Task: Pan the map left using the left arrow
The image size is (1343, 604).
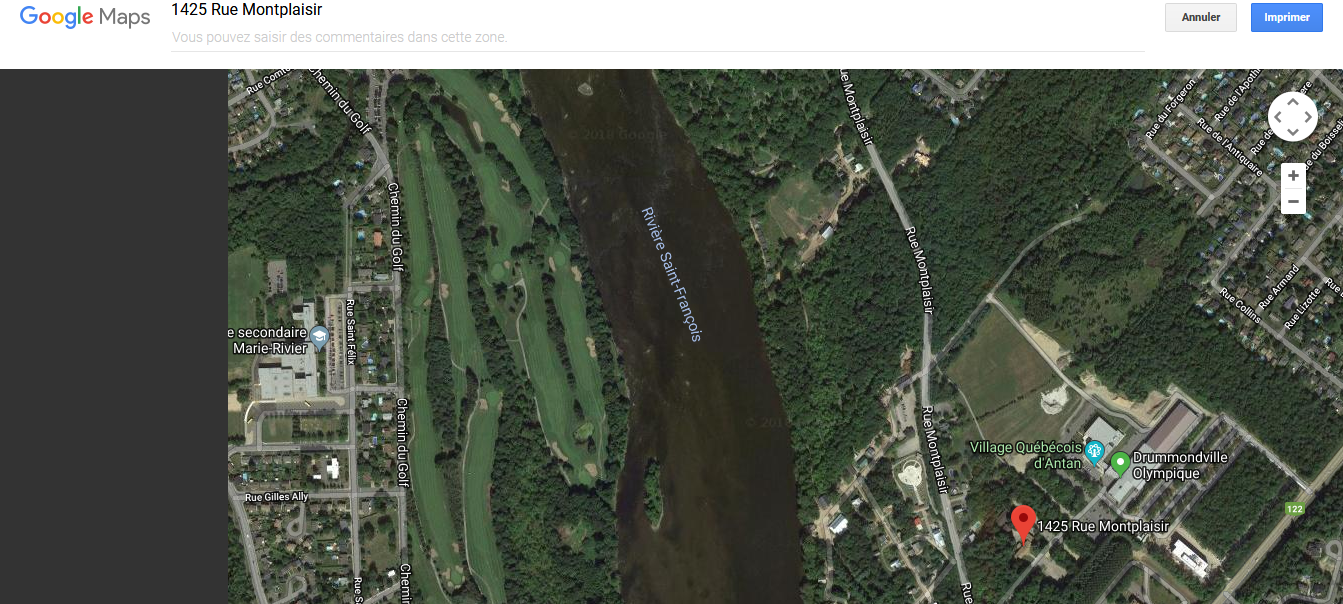Action: [1278, 117]
